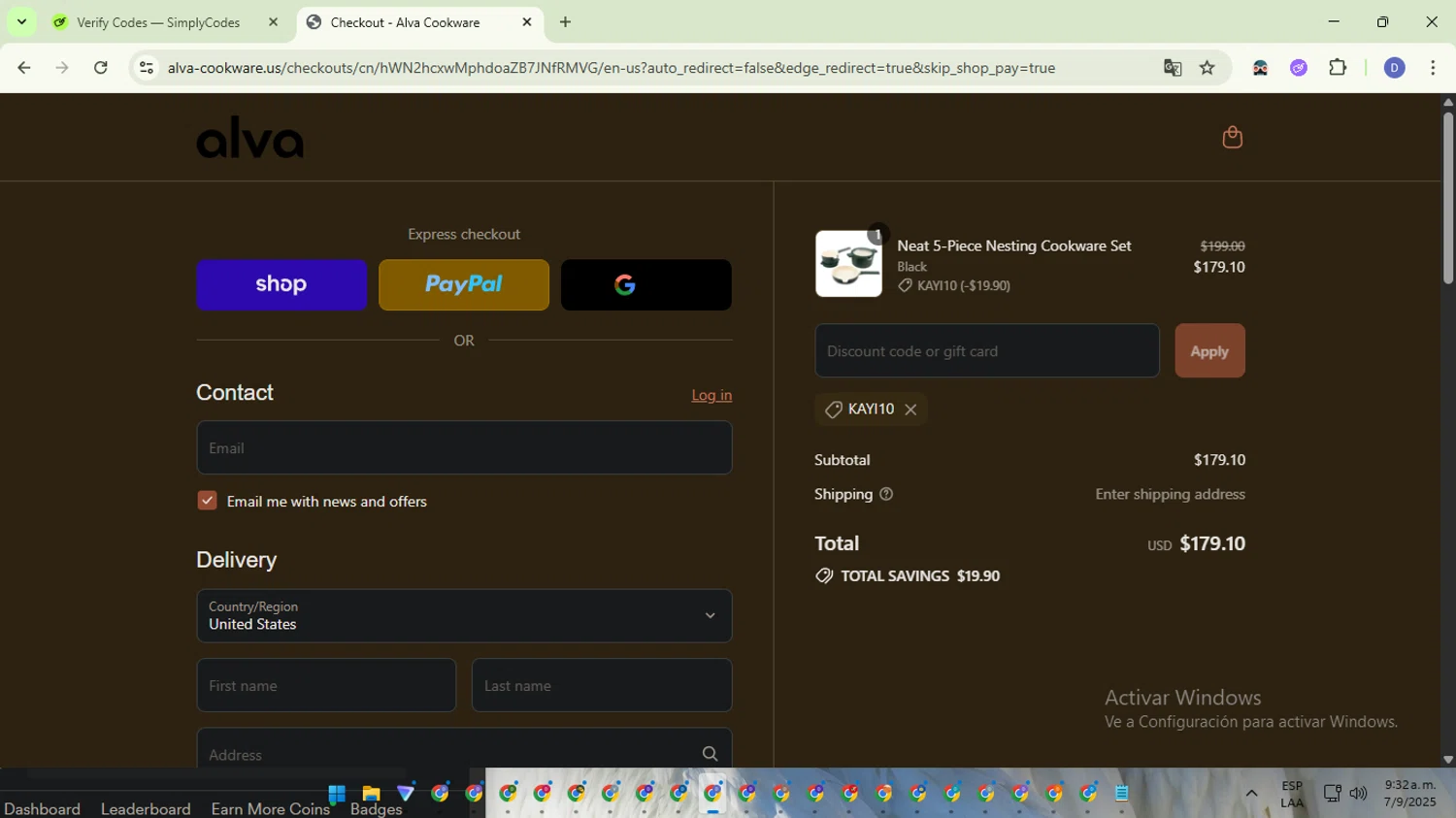Open the Extensions puzzle icon
The height and width of the screenshot is (818, 1456).
[1338, 68]
